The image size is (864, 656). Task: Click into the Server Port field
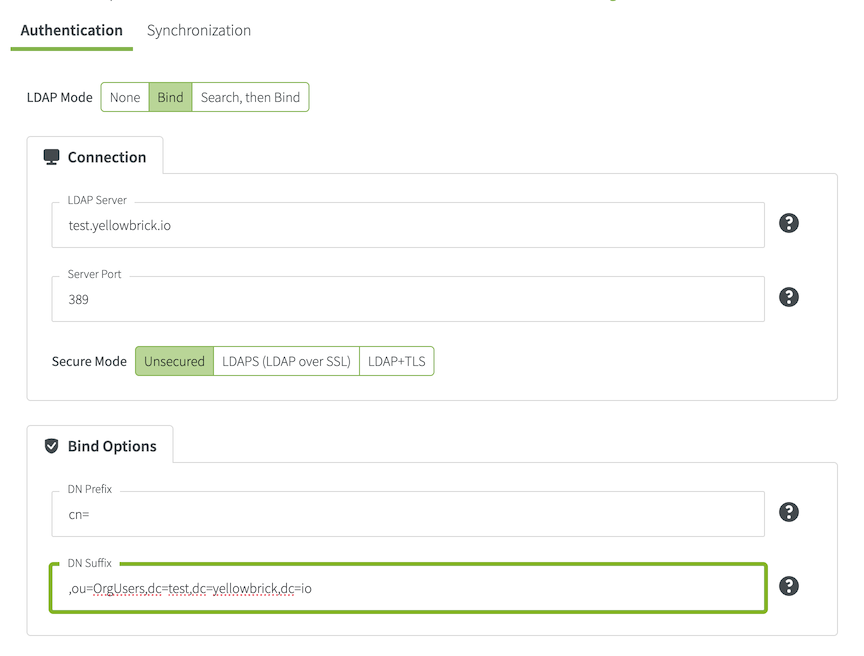[407, 299]
